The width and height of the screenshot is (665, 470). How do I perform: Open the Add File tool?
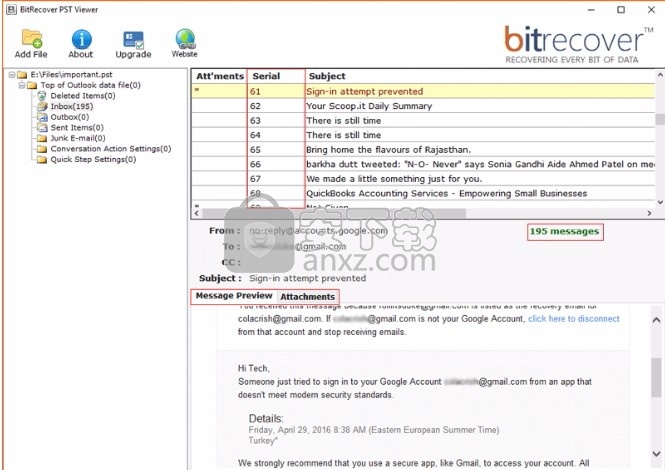[31, 43]
